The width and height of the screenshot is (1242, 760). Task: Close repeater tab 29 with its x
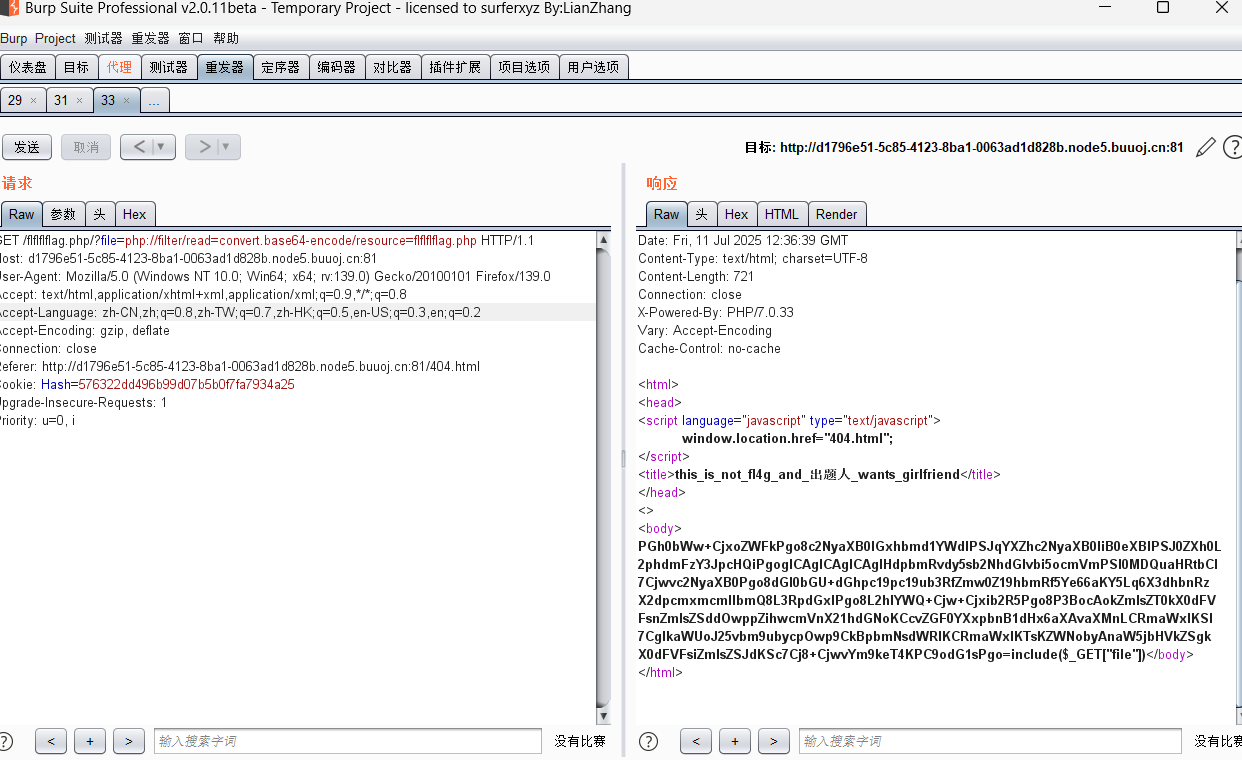point(33,101)
